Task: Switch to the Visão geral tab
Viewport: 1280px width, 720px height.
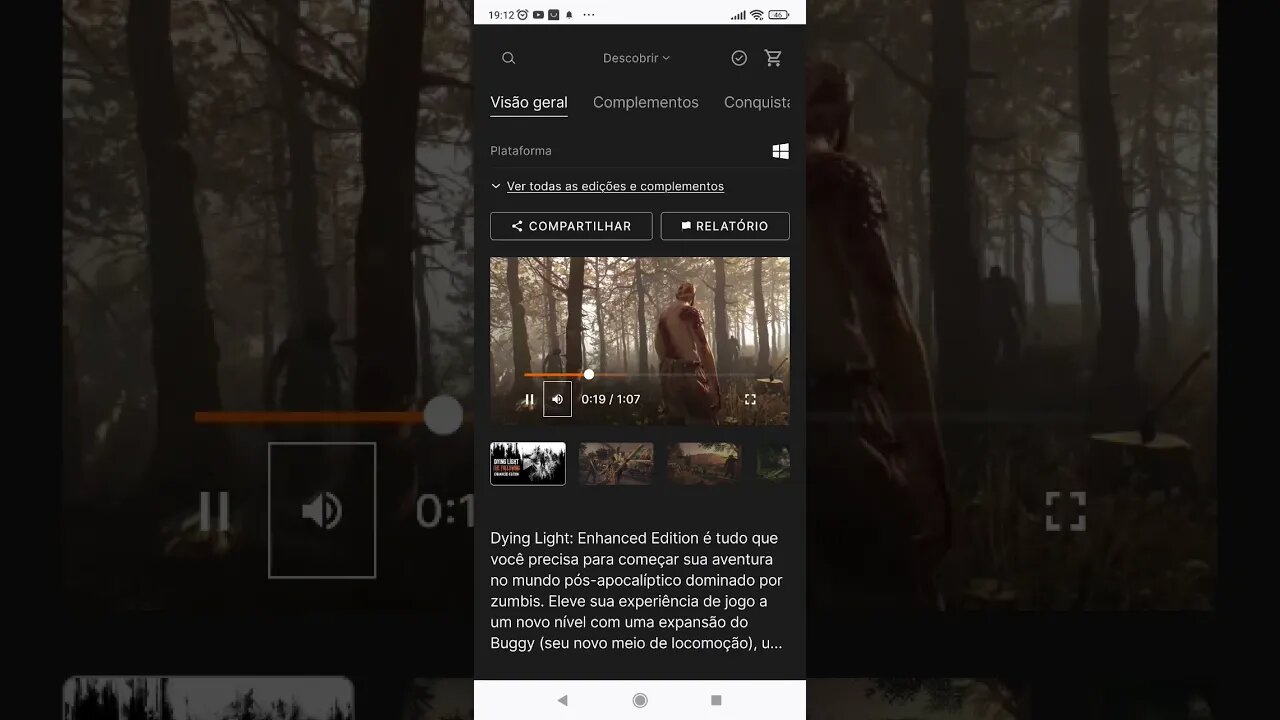Action: [529, 102]
